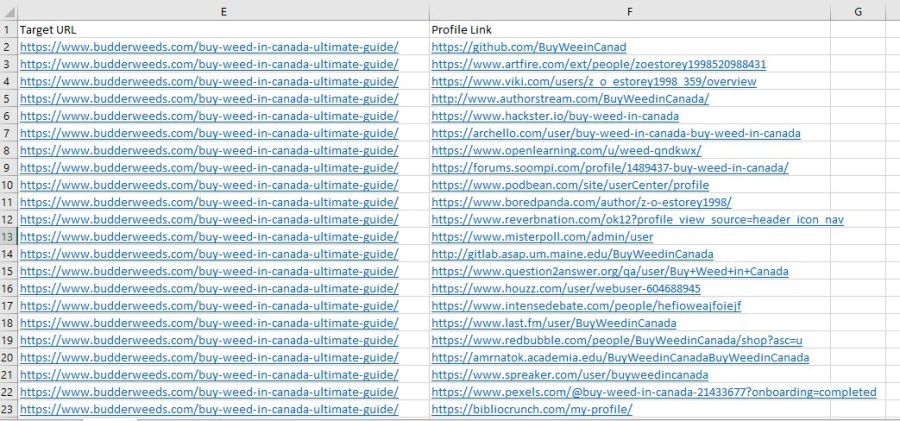900x421 pixels.
Task: Open the pexels.com onboarding=completed link
Action: pyautogui.click(x=654, y=392)
